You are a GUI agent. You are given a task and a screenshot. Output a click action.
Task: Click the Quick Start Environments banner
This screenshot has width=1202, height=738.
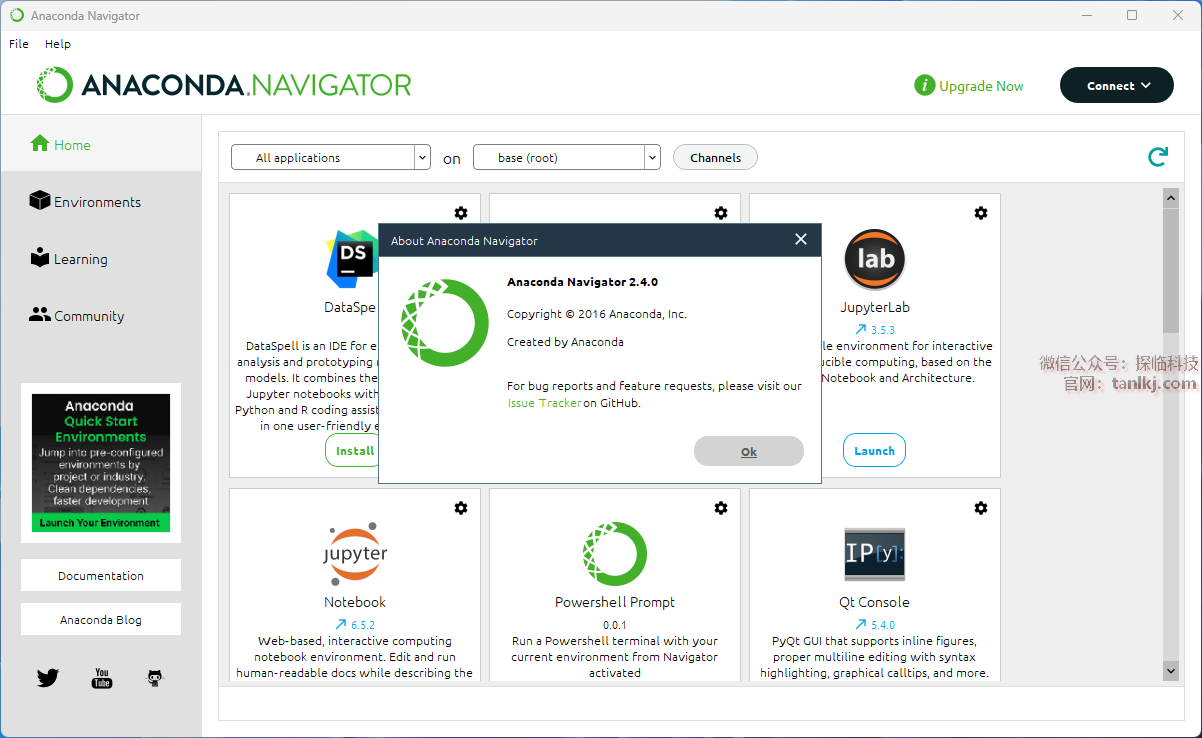tap(101, 462)
